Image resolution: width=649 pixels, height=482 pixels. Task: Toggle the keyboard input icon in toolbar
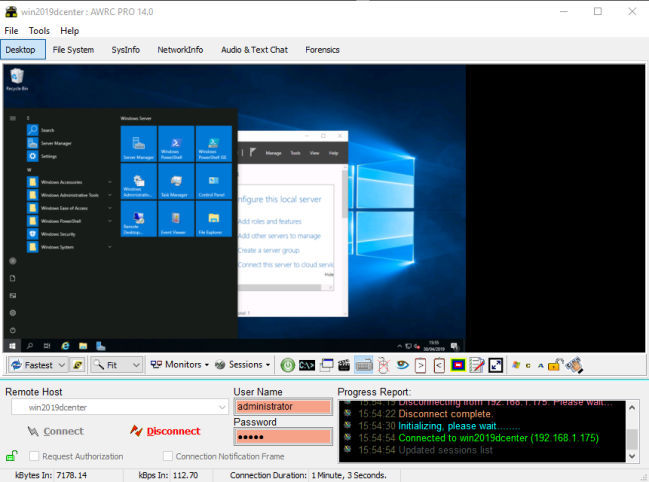pos(363,365)
